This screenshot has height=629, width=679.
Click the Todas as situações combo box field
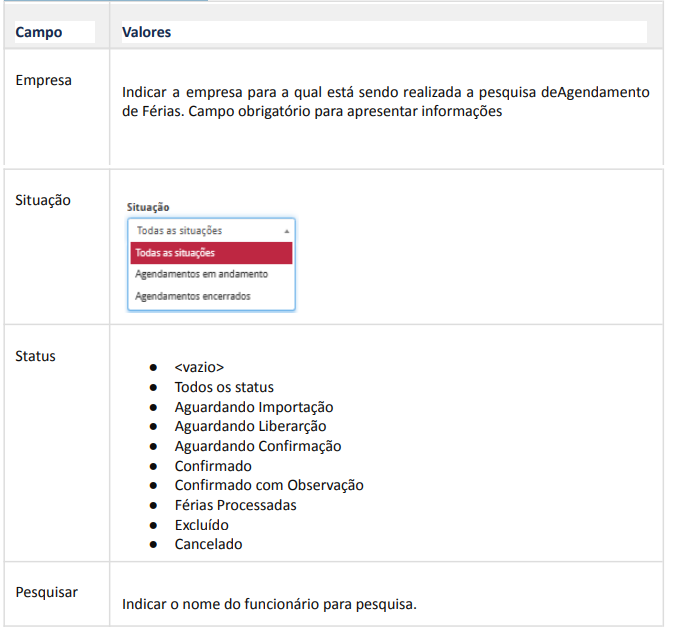(x=211, y=231)
